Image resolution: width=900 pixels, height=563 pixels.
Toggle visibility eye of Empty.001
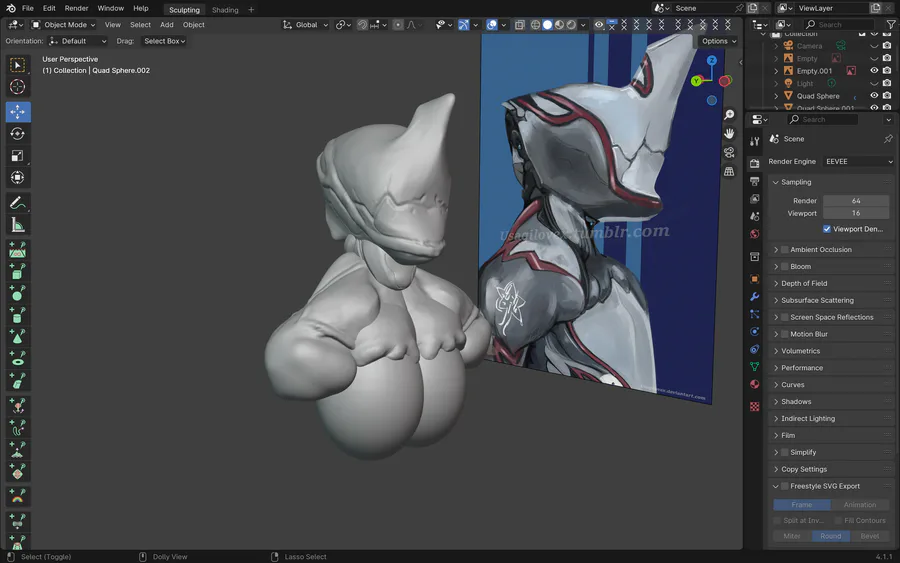[874, 71]
